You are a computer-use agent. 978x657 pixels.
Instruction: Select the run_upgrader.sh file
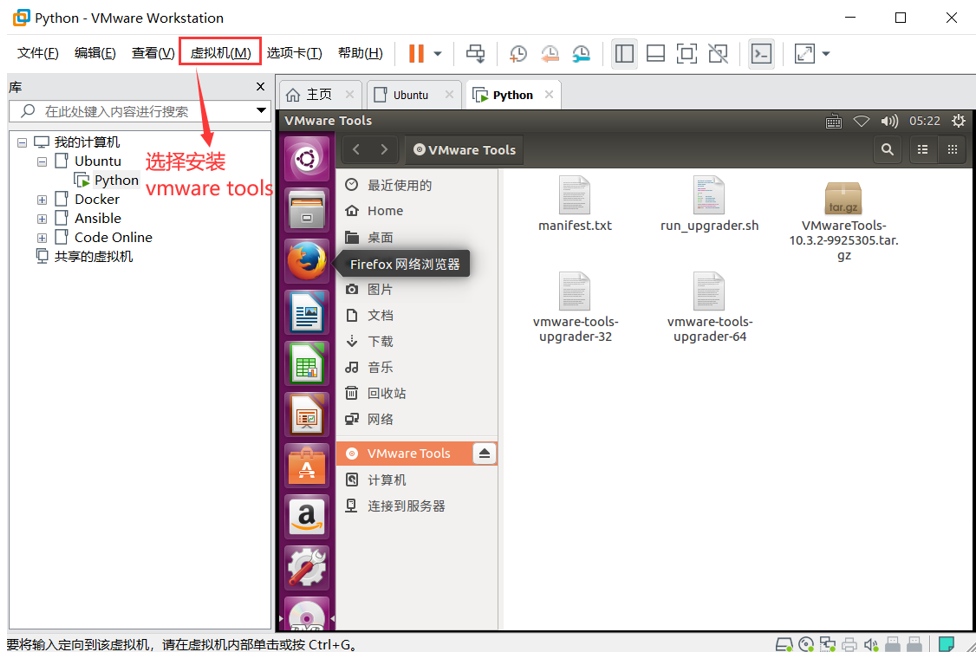709,204
